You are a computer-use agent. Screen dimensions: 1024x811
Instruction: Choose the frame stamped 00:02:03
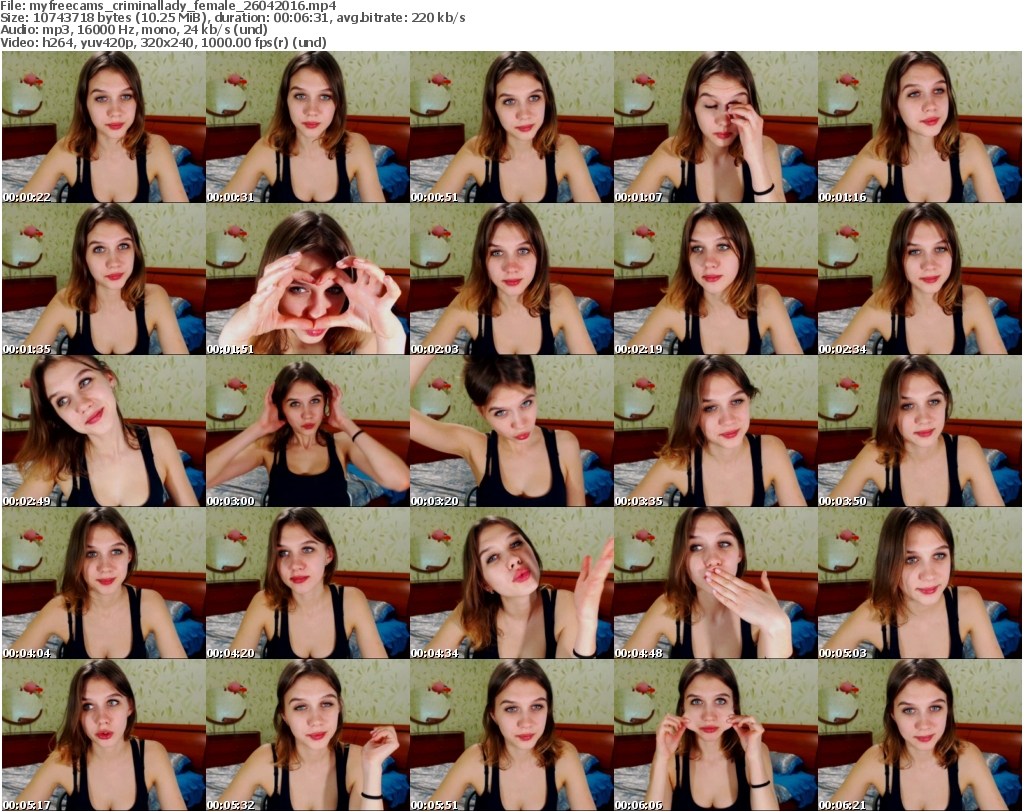click(x=511, y=279)
